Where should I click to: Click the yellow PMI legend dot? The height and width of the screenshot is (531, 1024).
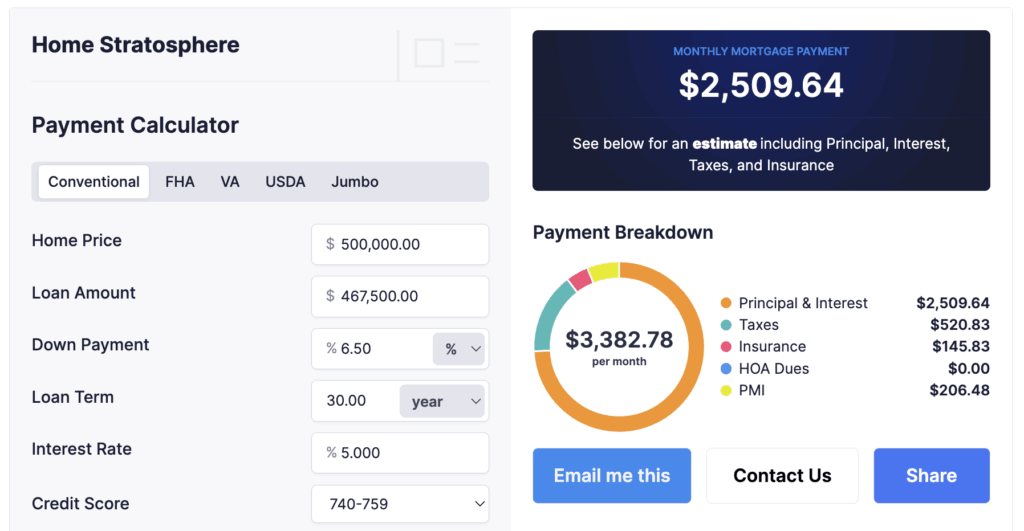(726, 390)
